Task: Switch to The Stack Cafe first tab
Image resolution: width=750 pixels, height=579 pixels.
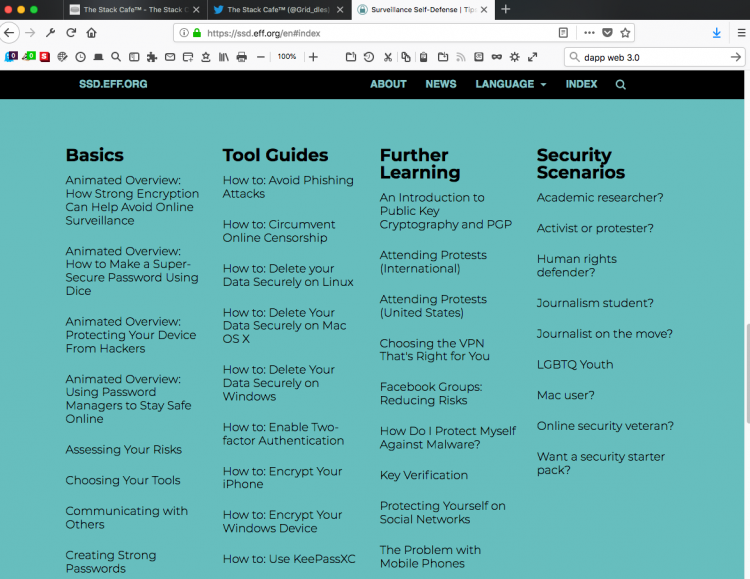Action: click(x=134, y=10)
